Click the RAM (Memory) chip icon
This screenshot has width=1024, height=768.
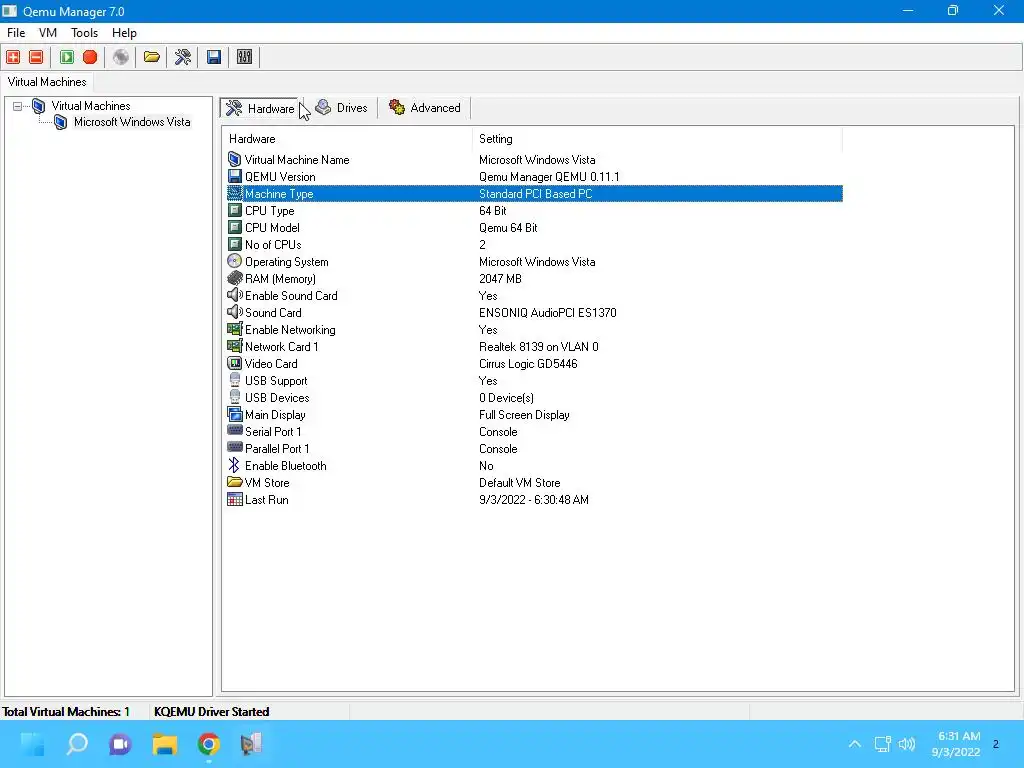234,278
